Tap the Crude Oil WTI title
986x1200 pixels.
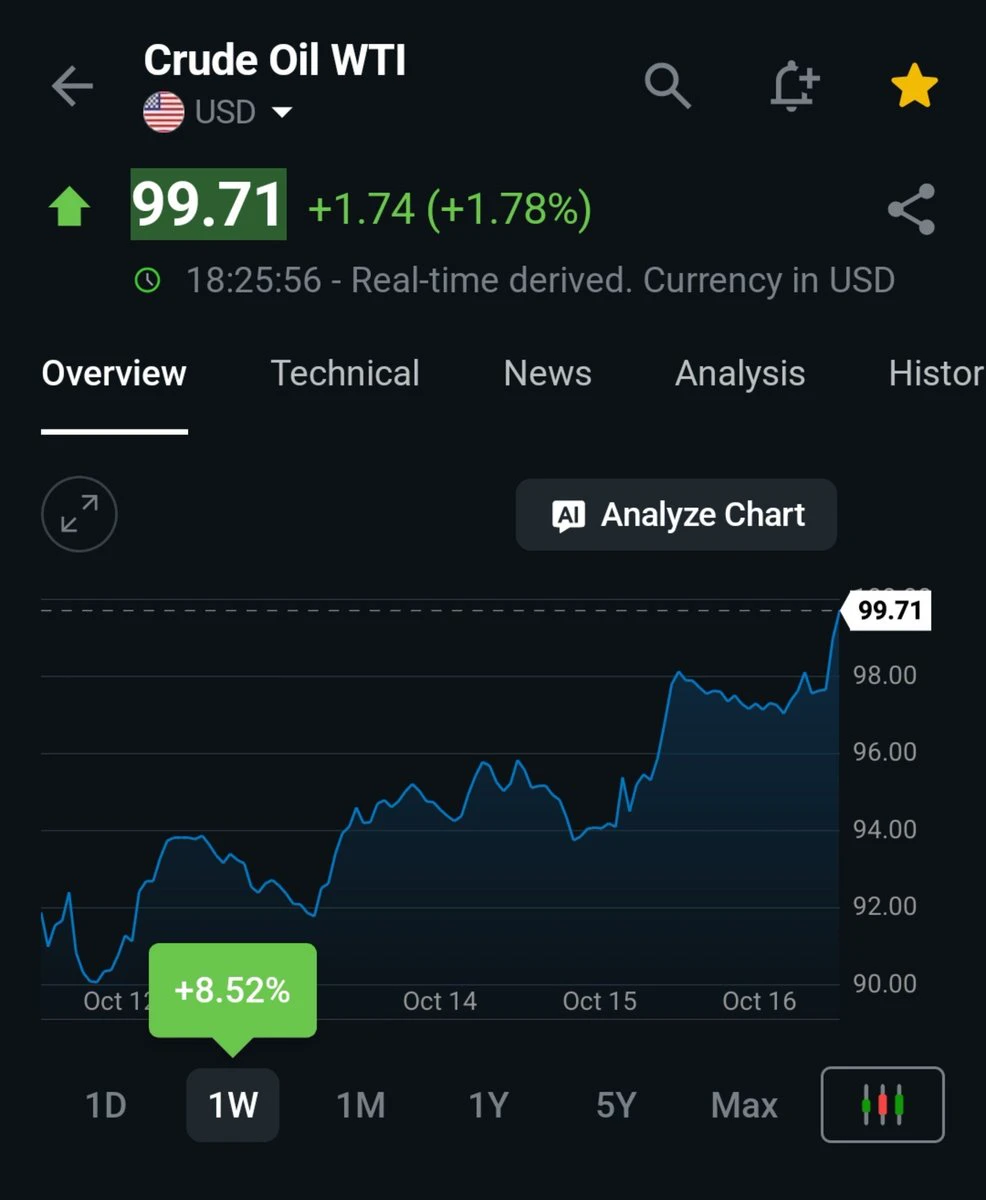(x=275, y=61)
